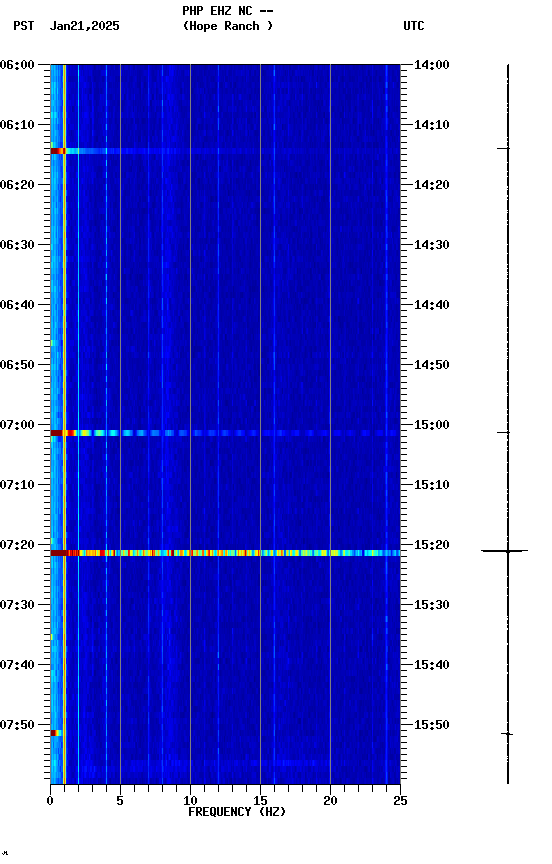Click the 15:50 UTC time label
This screenshot has height=864, width=552.
click(432, 725)
